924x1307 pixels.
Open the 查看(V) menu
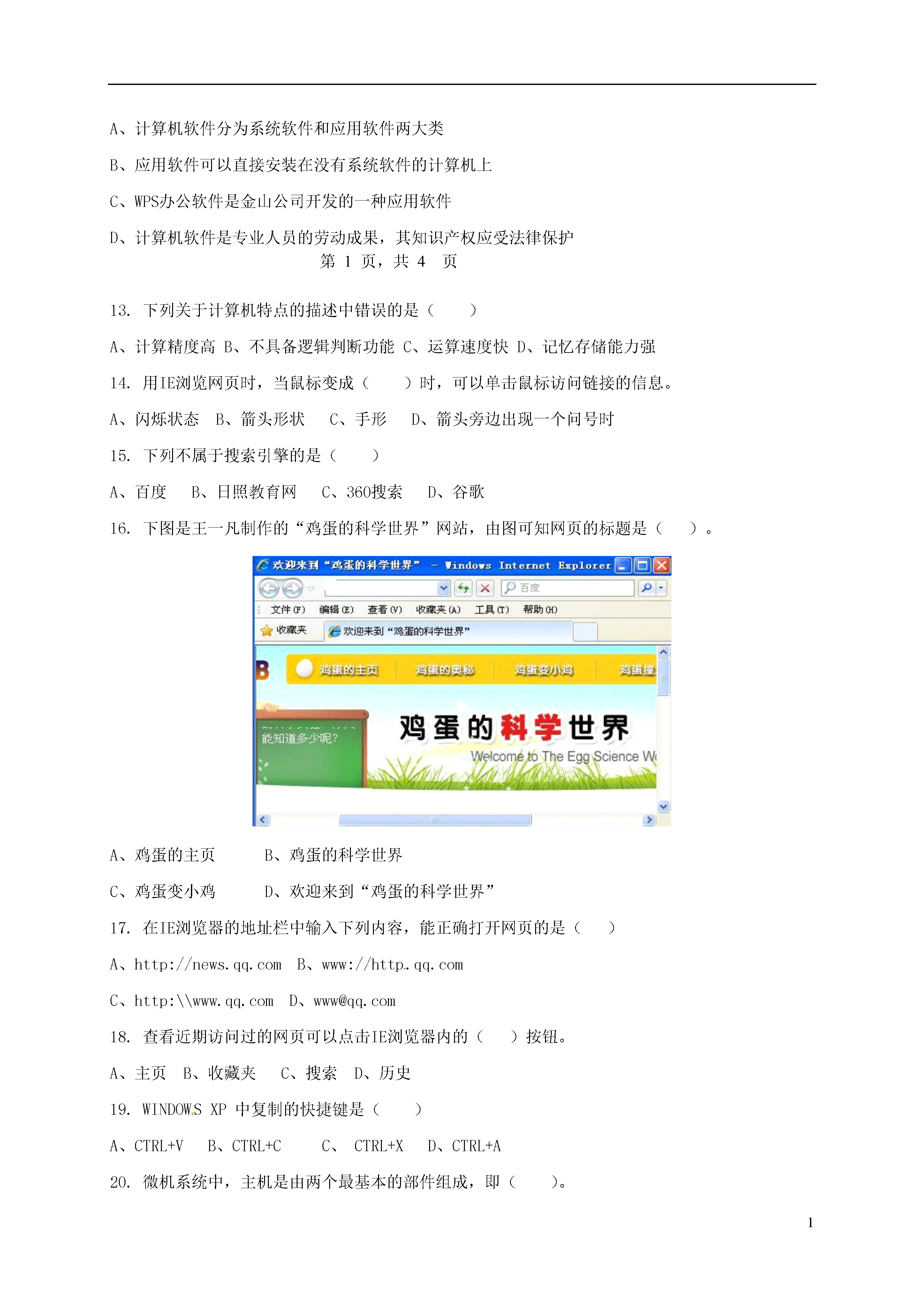[384, 610]
